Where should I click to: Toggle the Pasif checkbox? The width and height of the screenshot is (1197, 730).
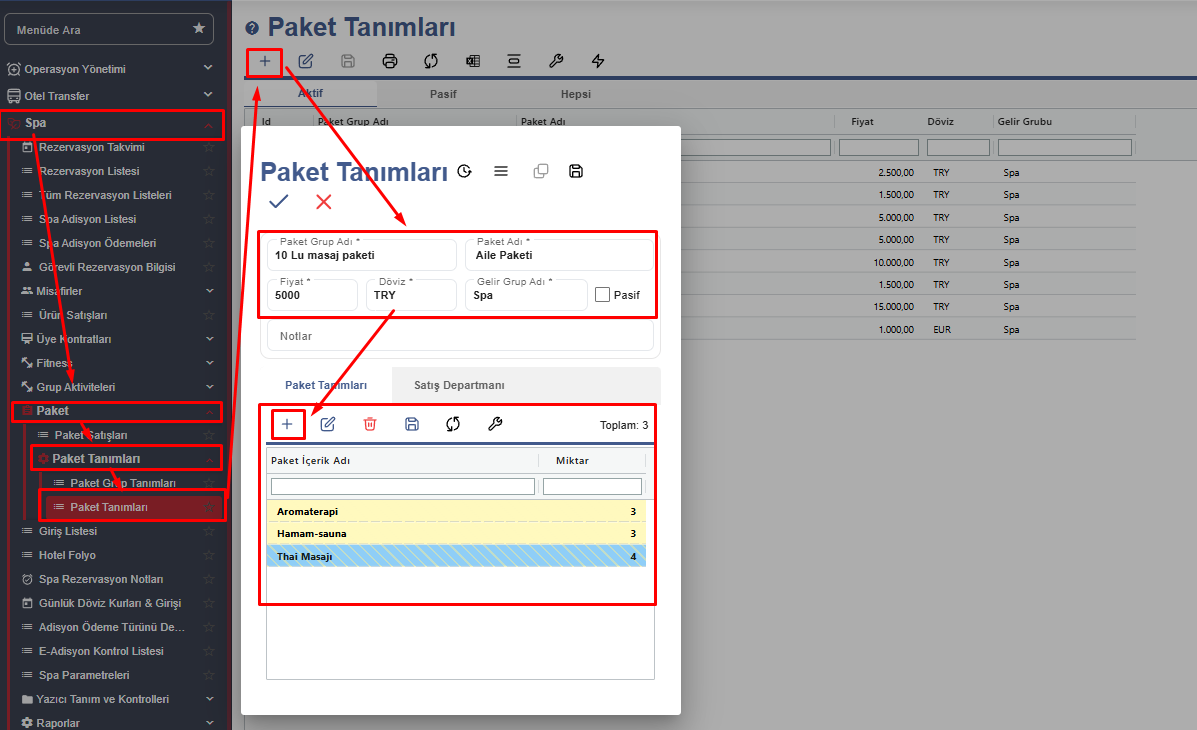pos(602,295)
